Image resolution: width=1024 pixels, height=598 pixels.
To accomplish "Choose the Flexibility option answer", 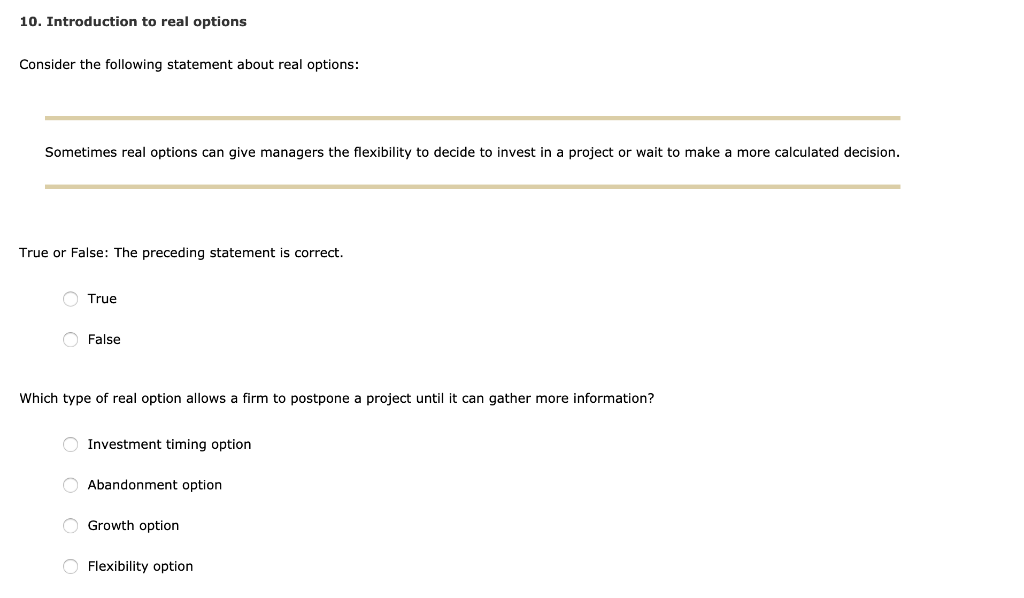I will 70,566.
